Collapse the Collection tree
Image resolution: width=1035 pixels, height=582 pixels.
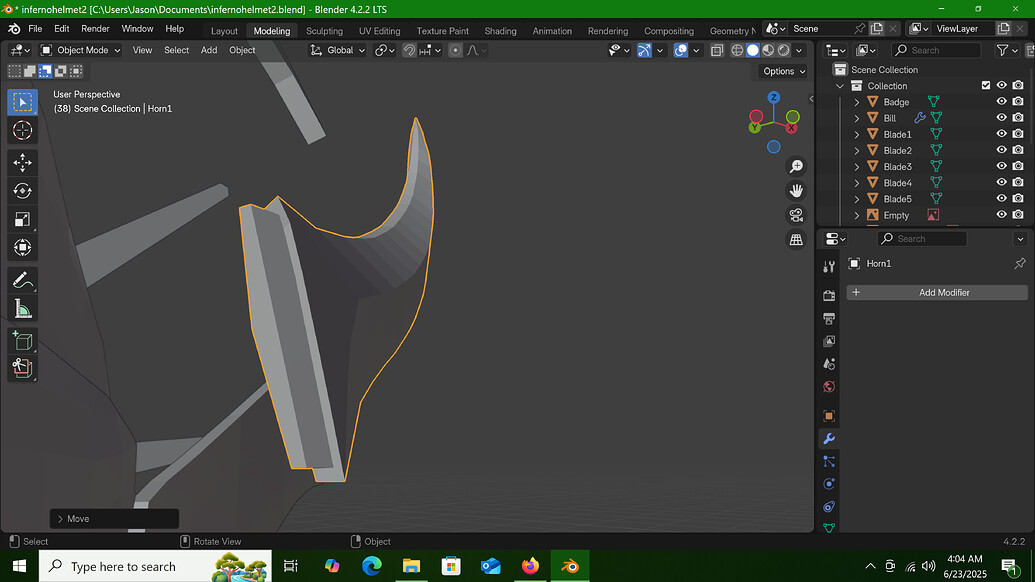[x=840, y=86]
